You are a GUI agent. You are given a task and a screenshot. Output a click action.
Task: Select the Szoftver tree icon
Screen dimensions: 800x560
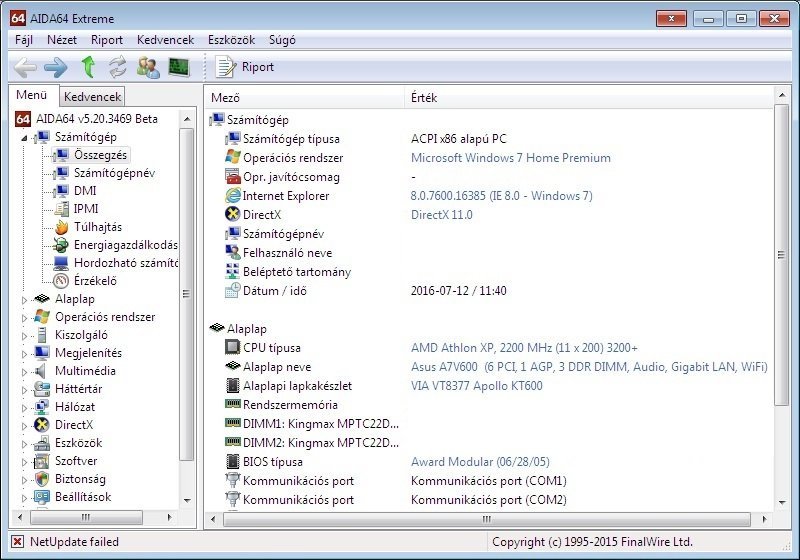click(x=41, y=461)
